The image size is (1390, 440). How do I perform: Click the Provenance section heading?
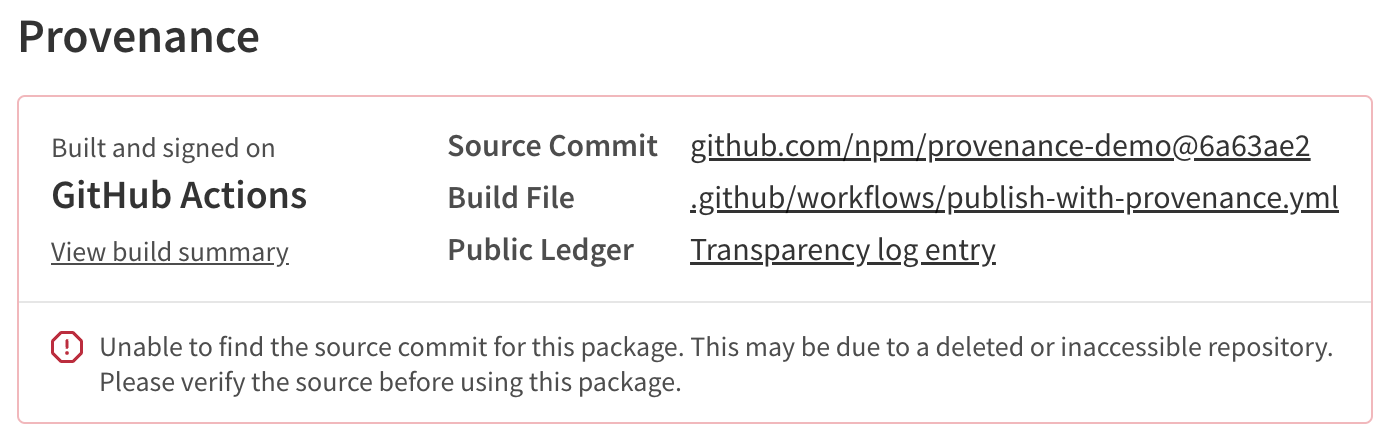pos(139,37)
